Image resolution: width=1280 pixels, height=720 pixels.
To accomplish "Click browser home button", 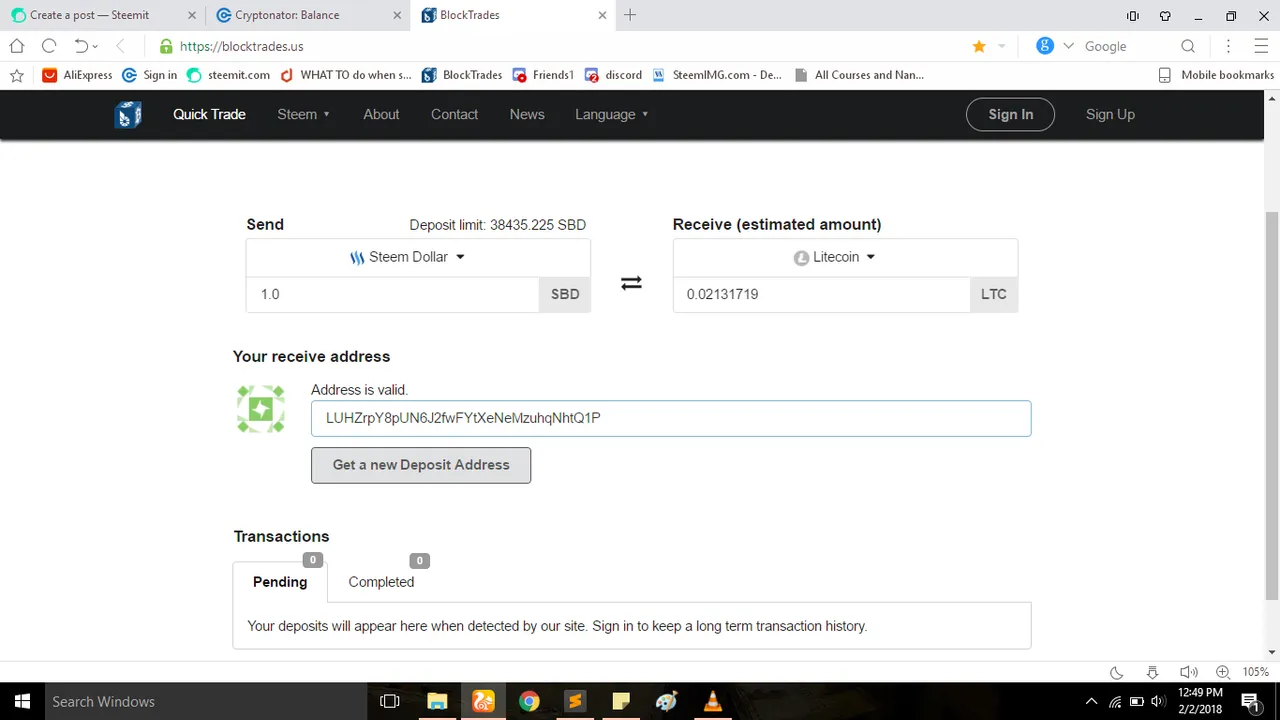I will pyautogui.click(x=17, y=46).
